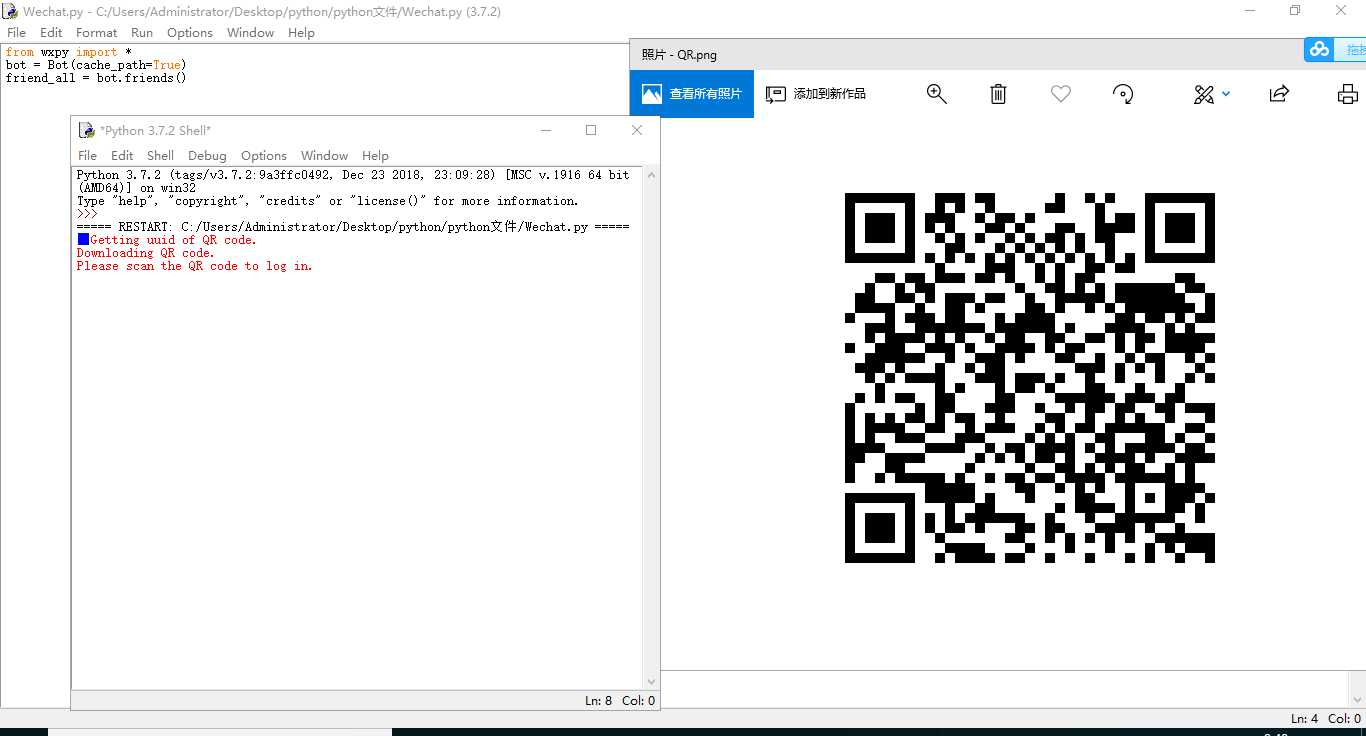This screenshot has width=1366, height=736.
Task: Click 添加到新作品 button
Action: (816, 94)
